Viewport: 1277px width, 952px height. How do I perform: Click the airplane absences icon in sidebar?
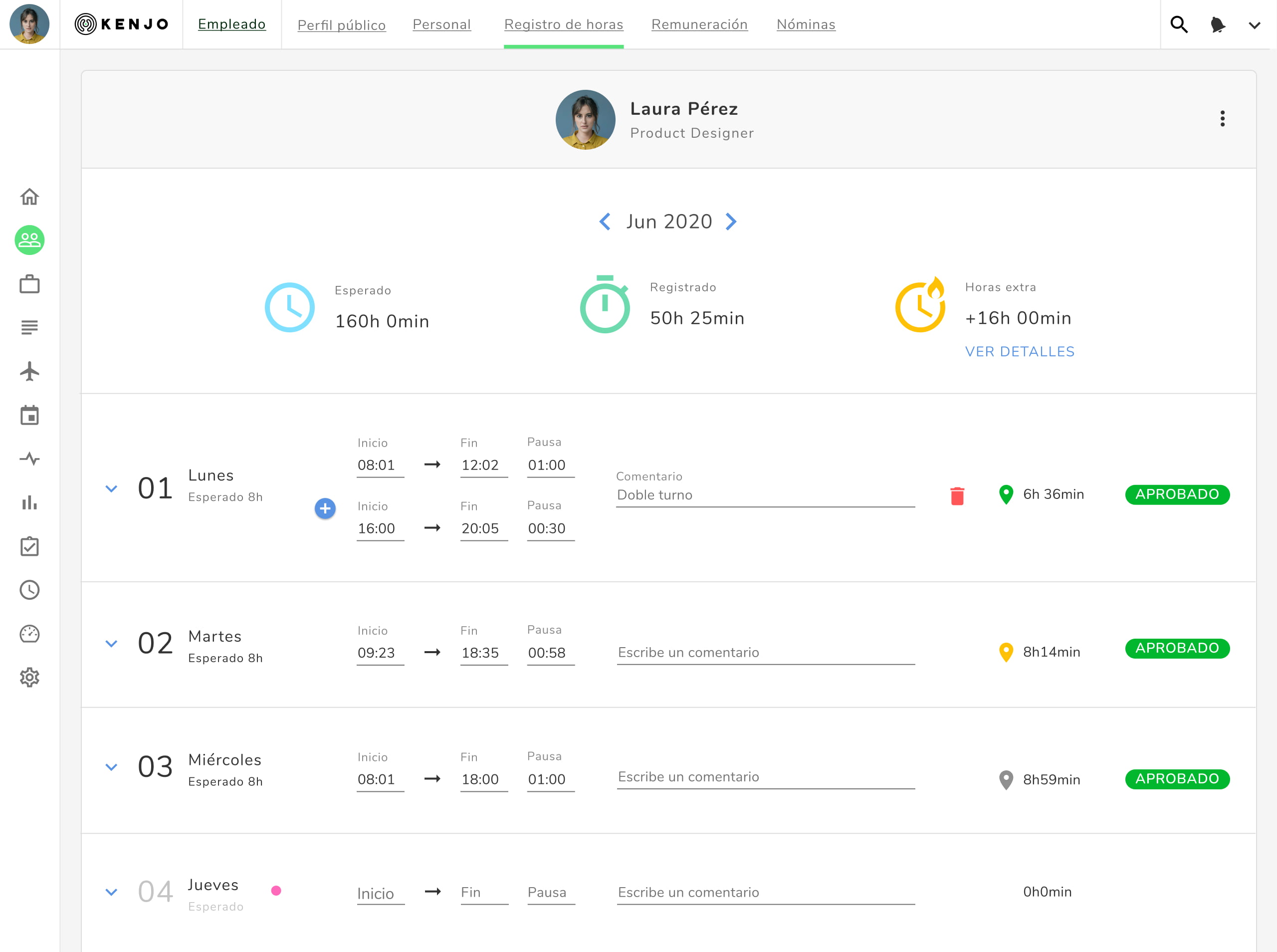pos(29,372)
